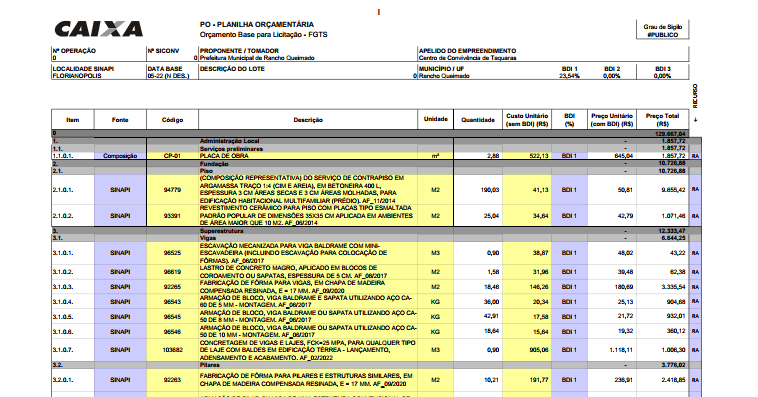The width and height of the screenshot is (758, 397).
Task: Click unit cost 522,13 for PLACA DE OBRA
Action: [x=539, y=156]
